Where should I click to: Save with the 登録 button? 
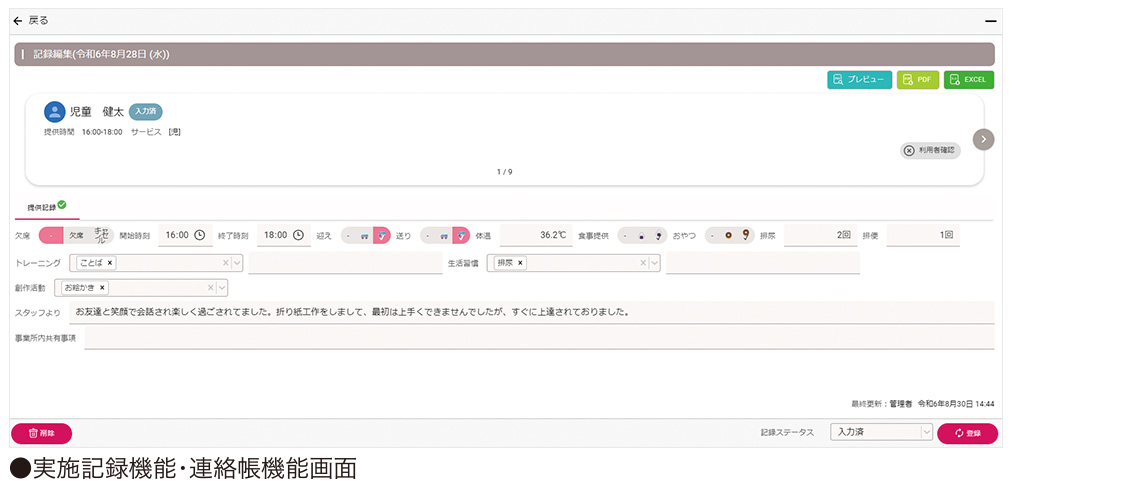(x=967, y=434)
